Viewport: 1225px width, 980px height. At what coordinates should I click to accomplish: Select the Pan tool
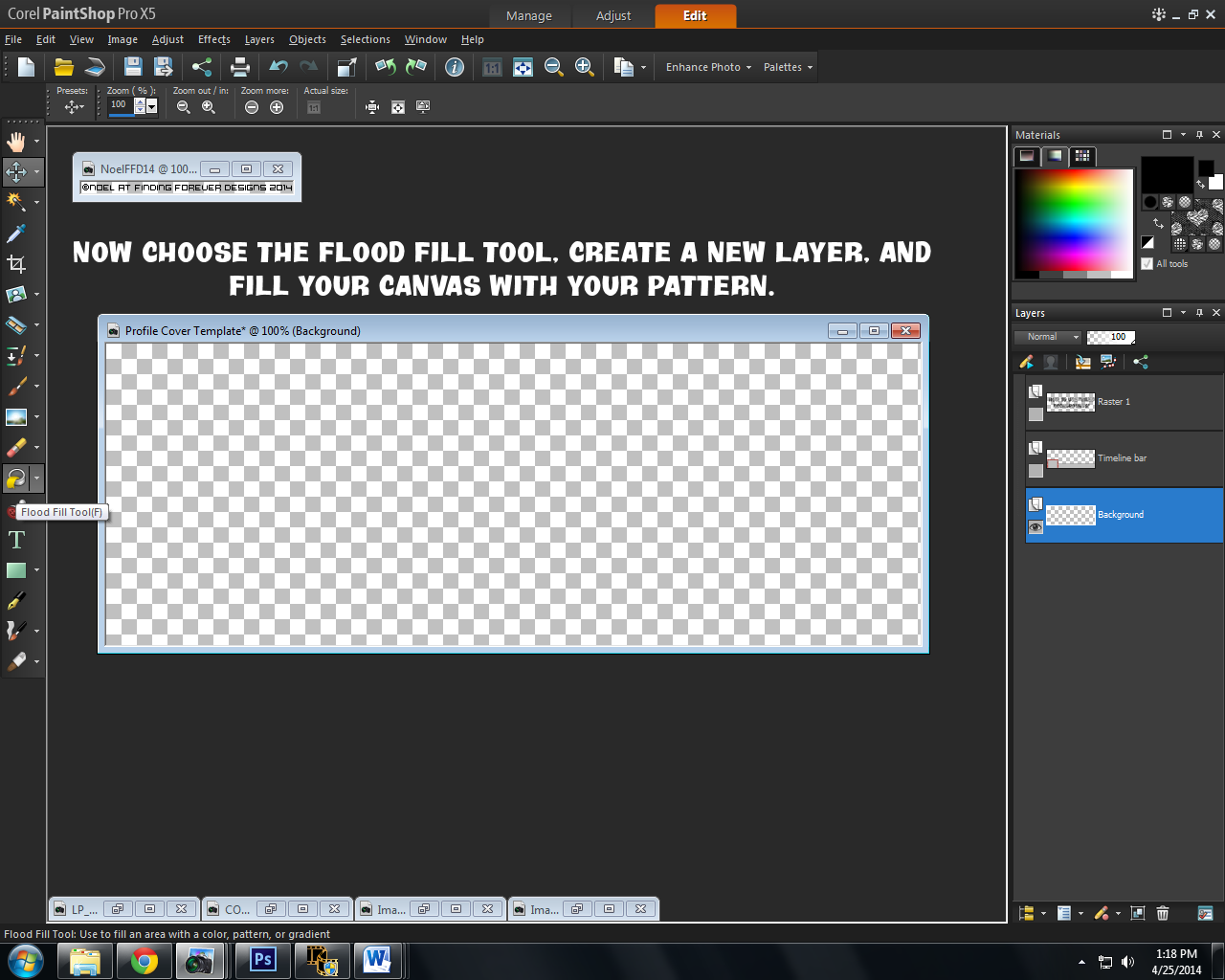pyautogui.click(x=16, y=141)
